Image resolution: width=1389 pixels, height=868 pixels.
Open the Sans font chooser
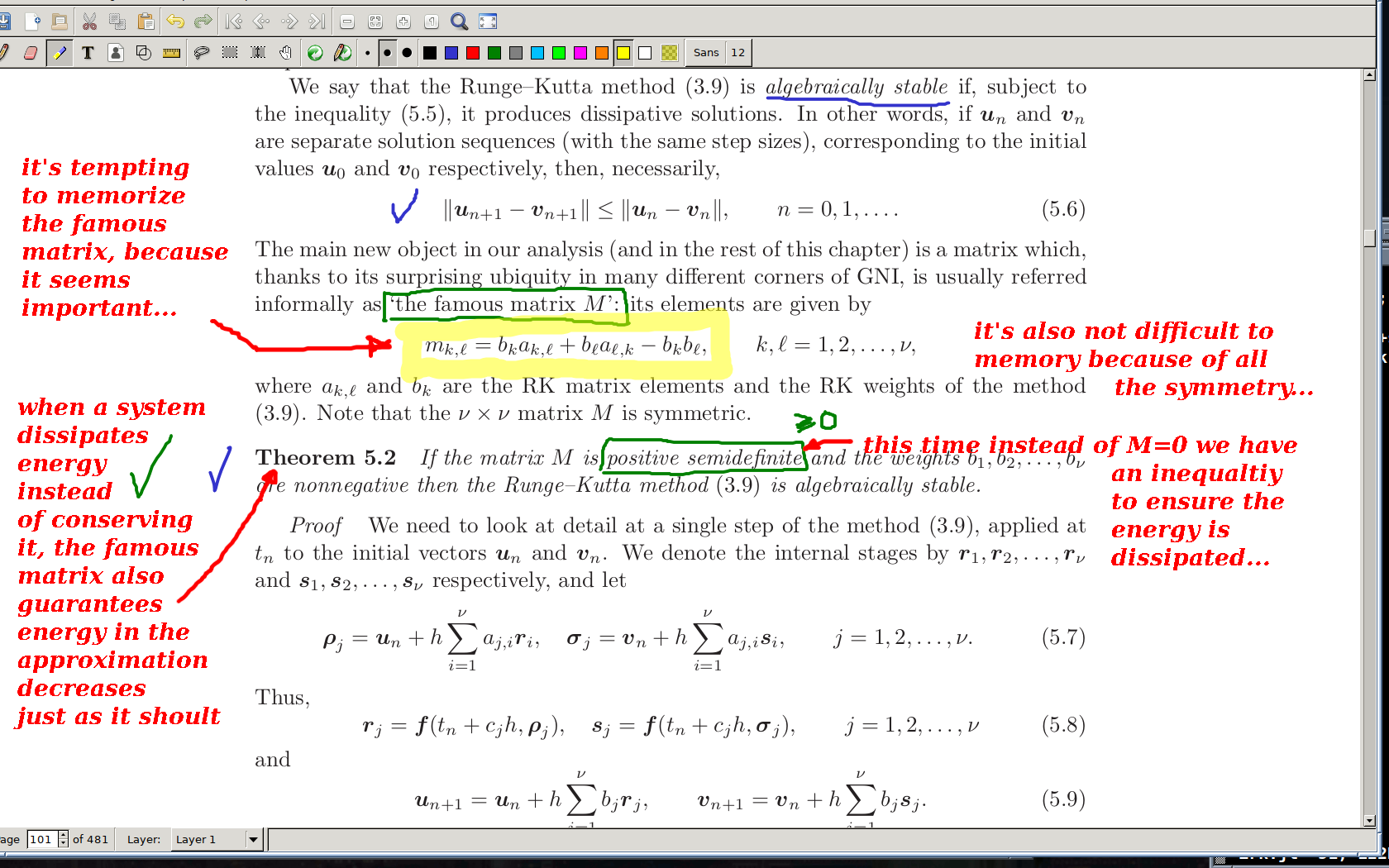(706, 53)
